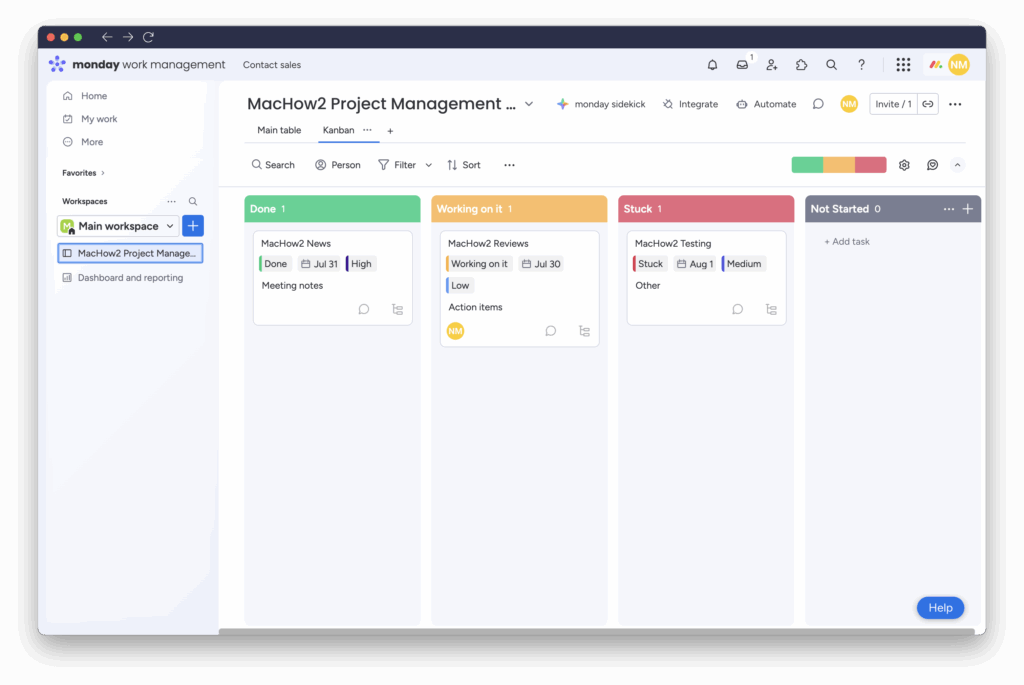Open notifications bell icon
Image resolution: width=1024 pixels, height=685 pixels.
pos(712,64)
